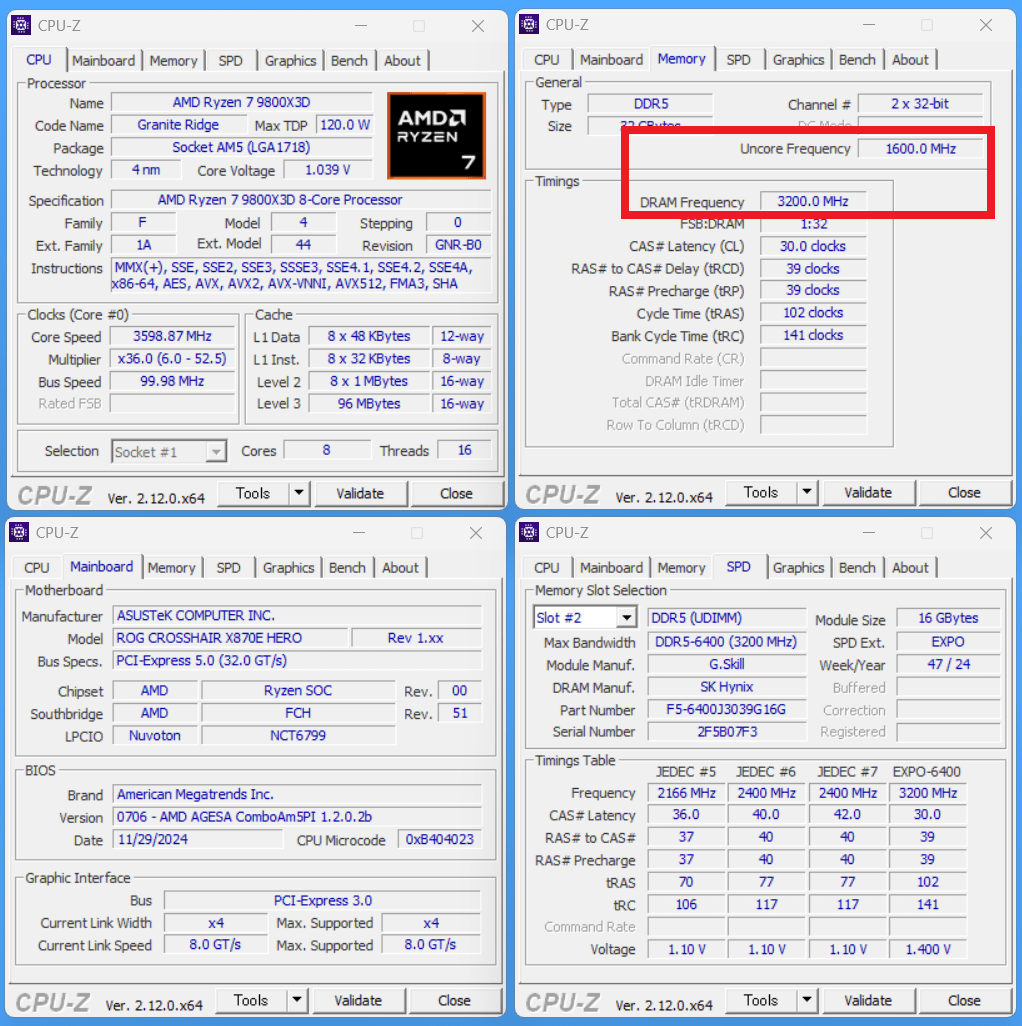The image size is (1022, 1026).
Task: Close the SPD window with X button
Action: tap(986, 533)
